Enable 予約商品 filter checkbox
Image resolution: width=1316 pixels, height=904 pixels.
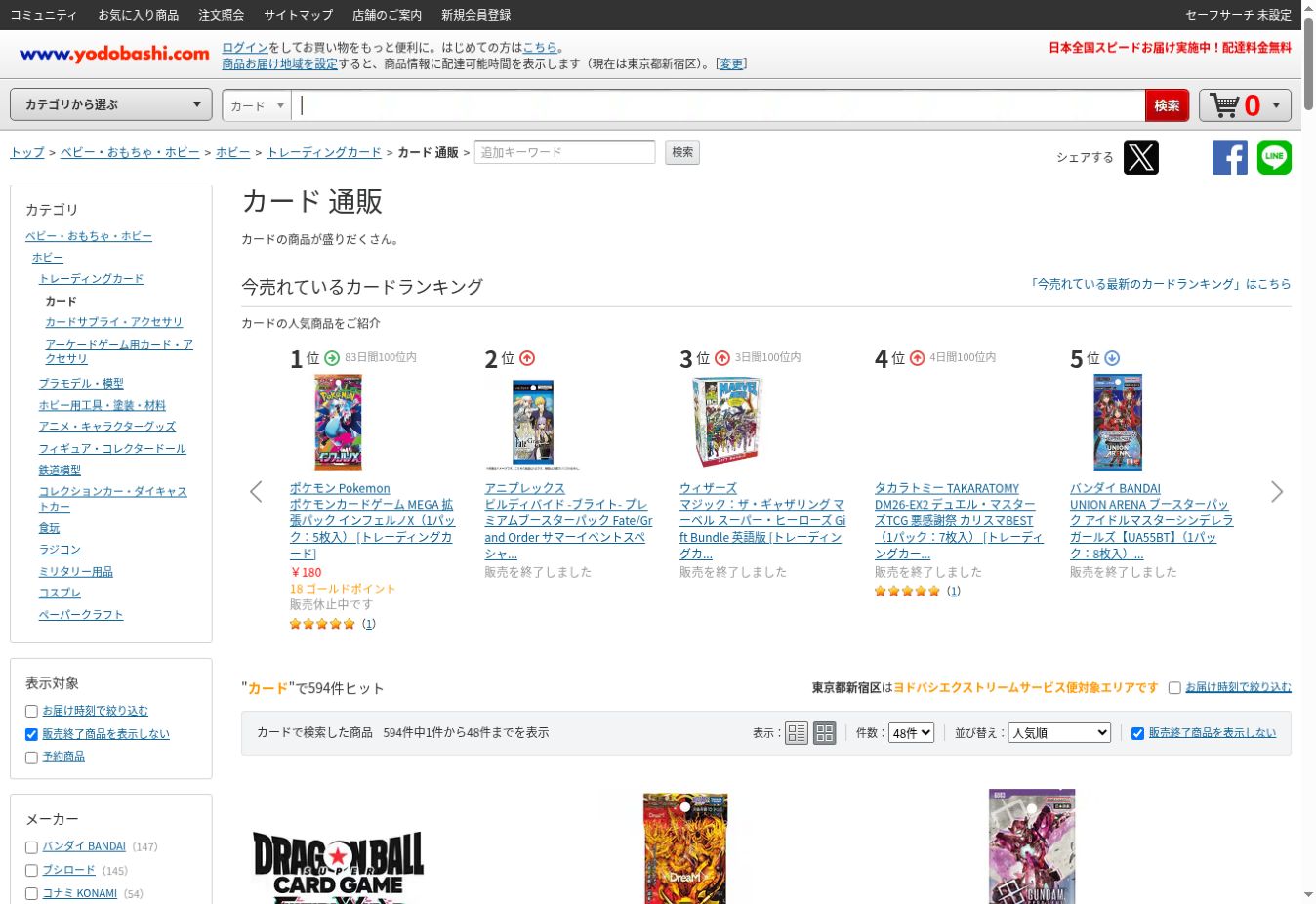[31, 758]
